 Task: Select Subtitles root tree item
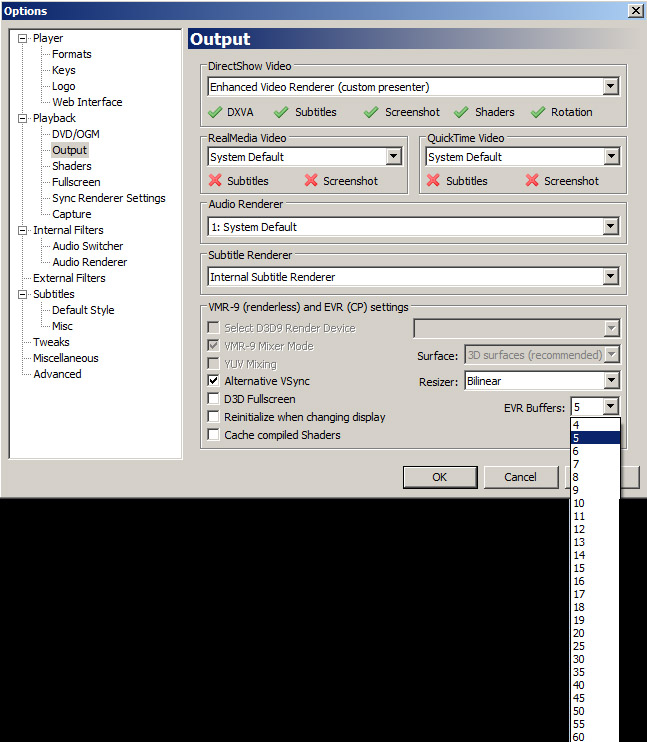click(x=53, y=294)
